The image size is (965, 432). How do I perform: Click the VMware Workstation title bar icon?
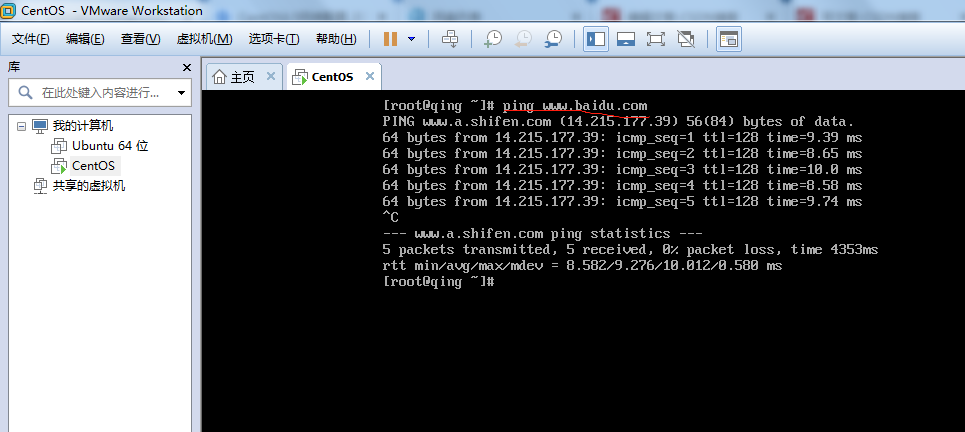coord(9,10)
